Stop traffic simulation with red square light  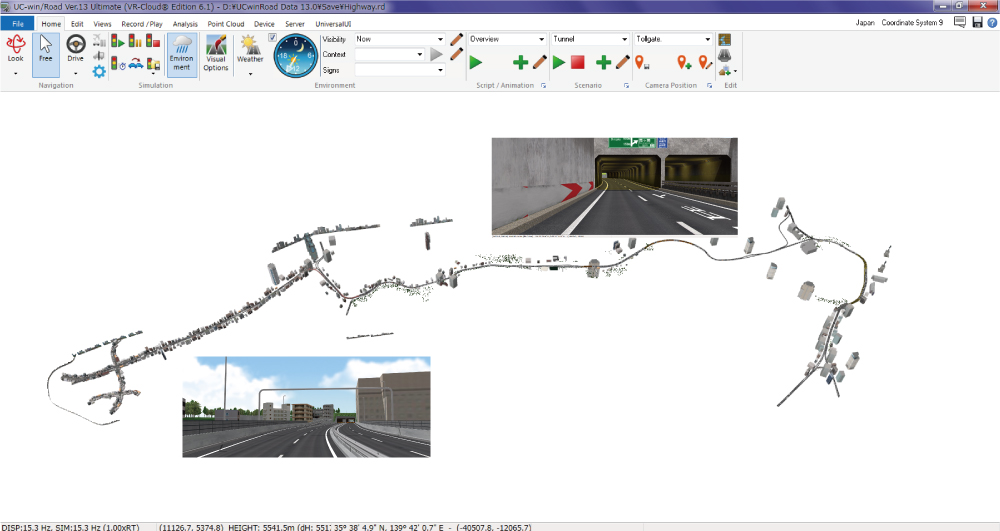153,41
